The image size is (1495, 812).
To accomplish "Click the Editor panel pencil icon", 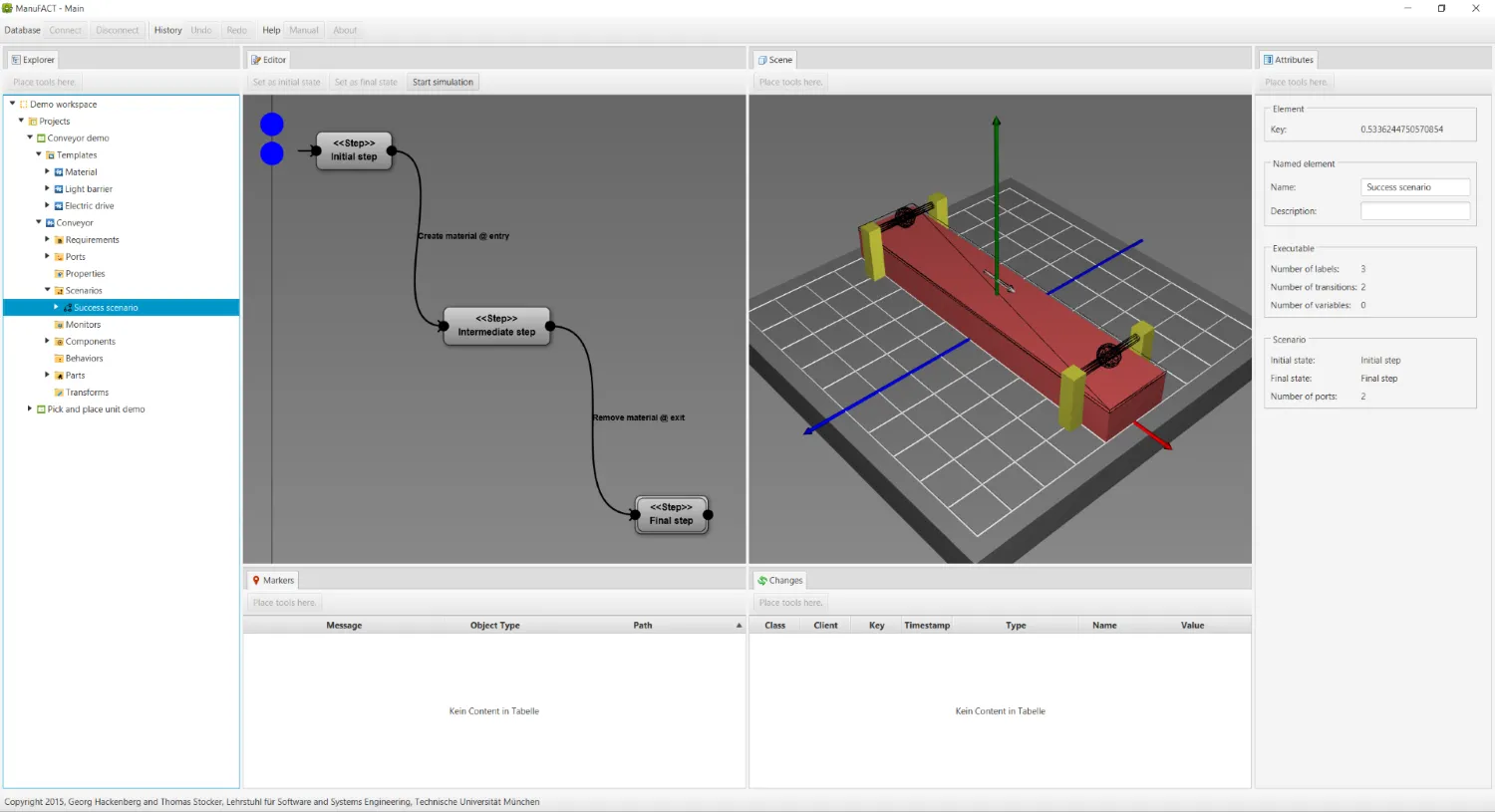I will click(256, 60).
